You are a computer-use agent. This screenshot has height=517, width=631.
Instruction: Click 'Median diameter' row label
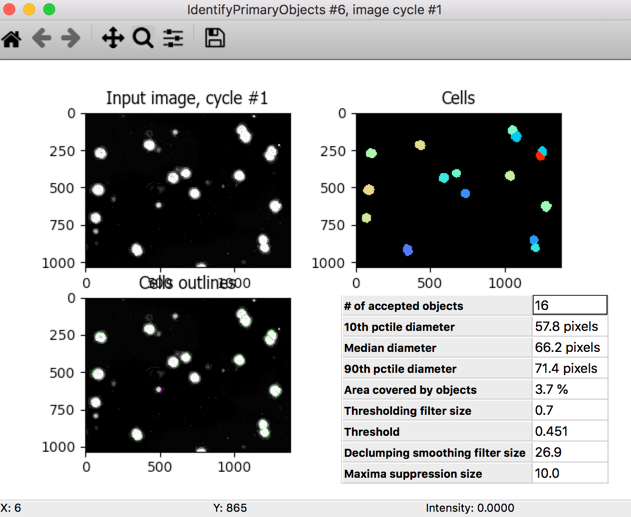[x=390, y=348]
